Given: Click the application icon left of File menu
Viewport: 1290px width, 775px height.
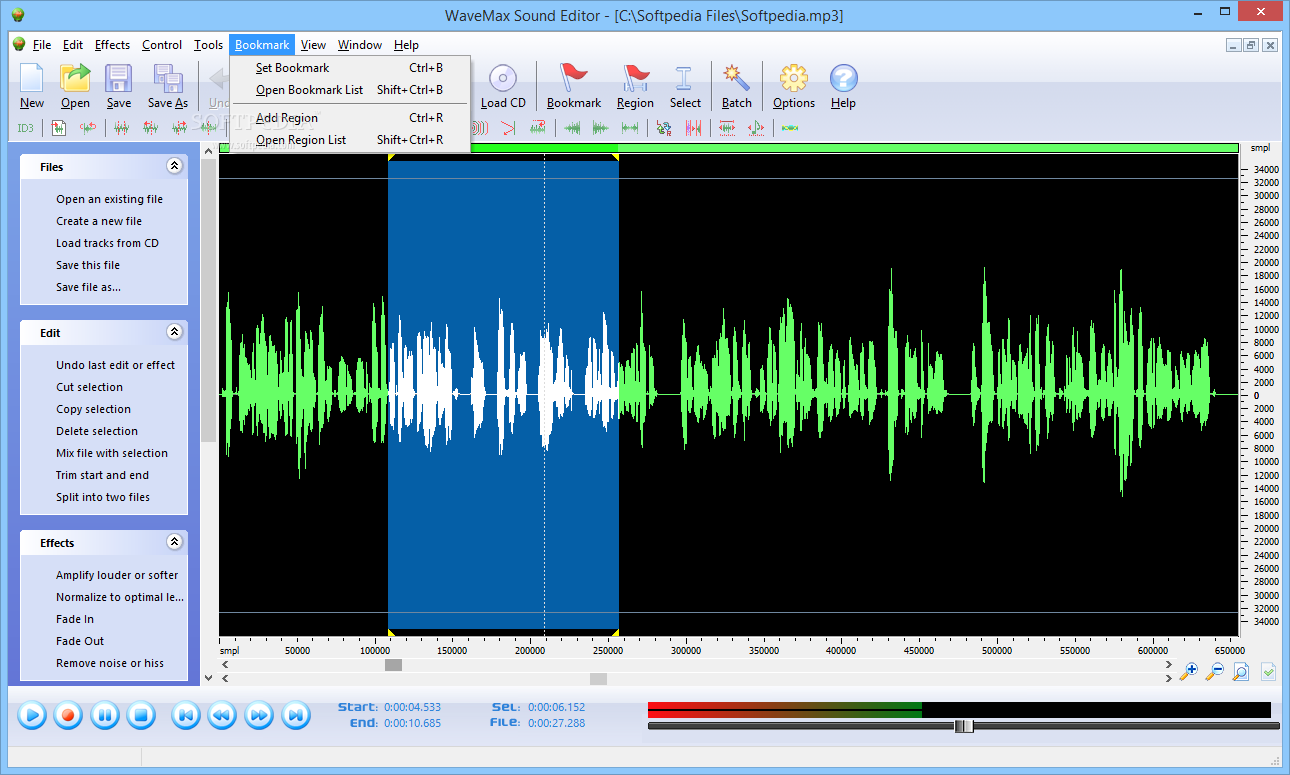Looking at the screenshot, I should (18, 44).
